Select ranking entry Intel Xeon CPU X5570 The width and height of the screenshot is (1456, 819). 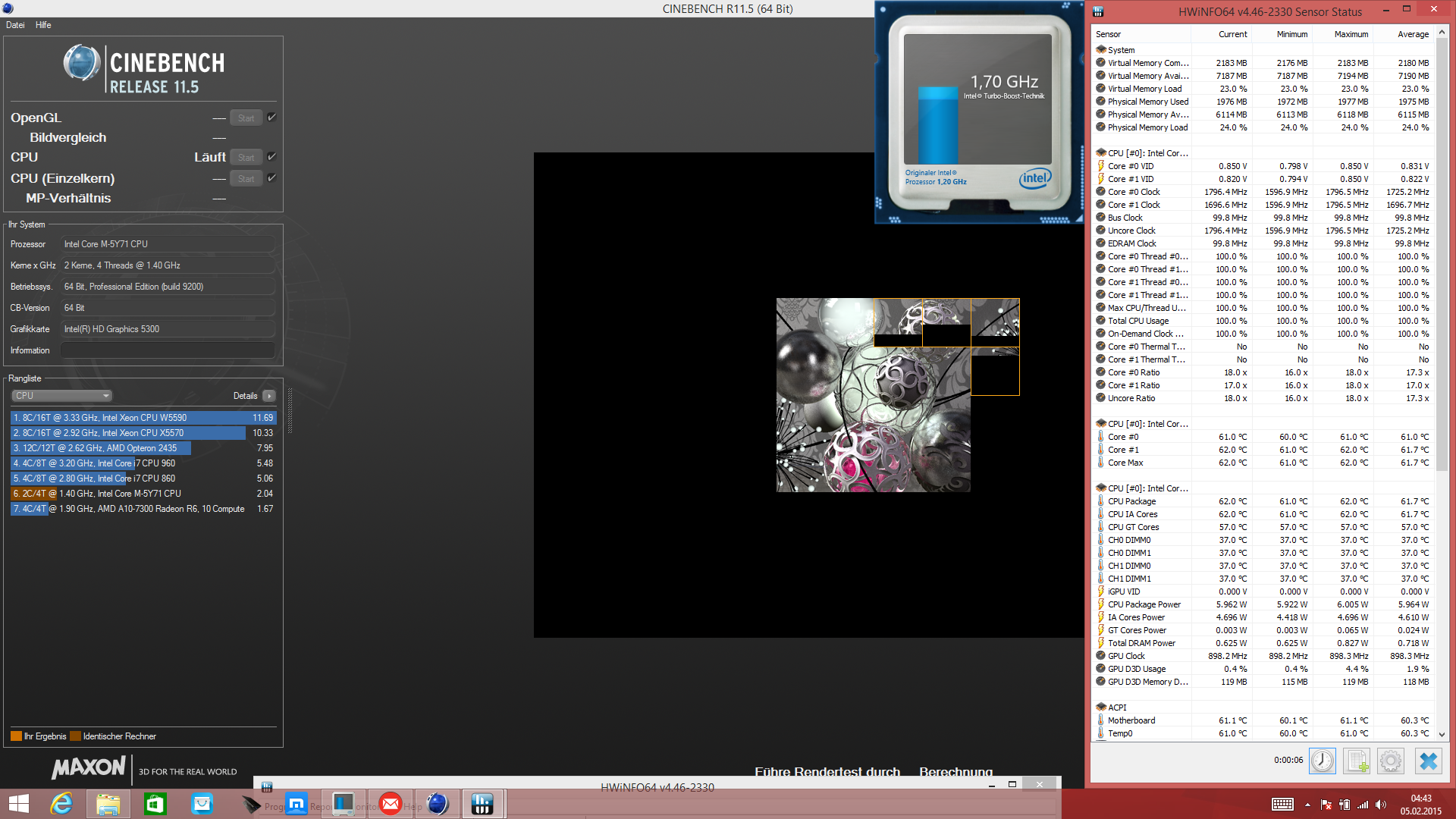(x=143, y=433)
